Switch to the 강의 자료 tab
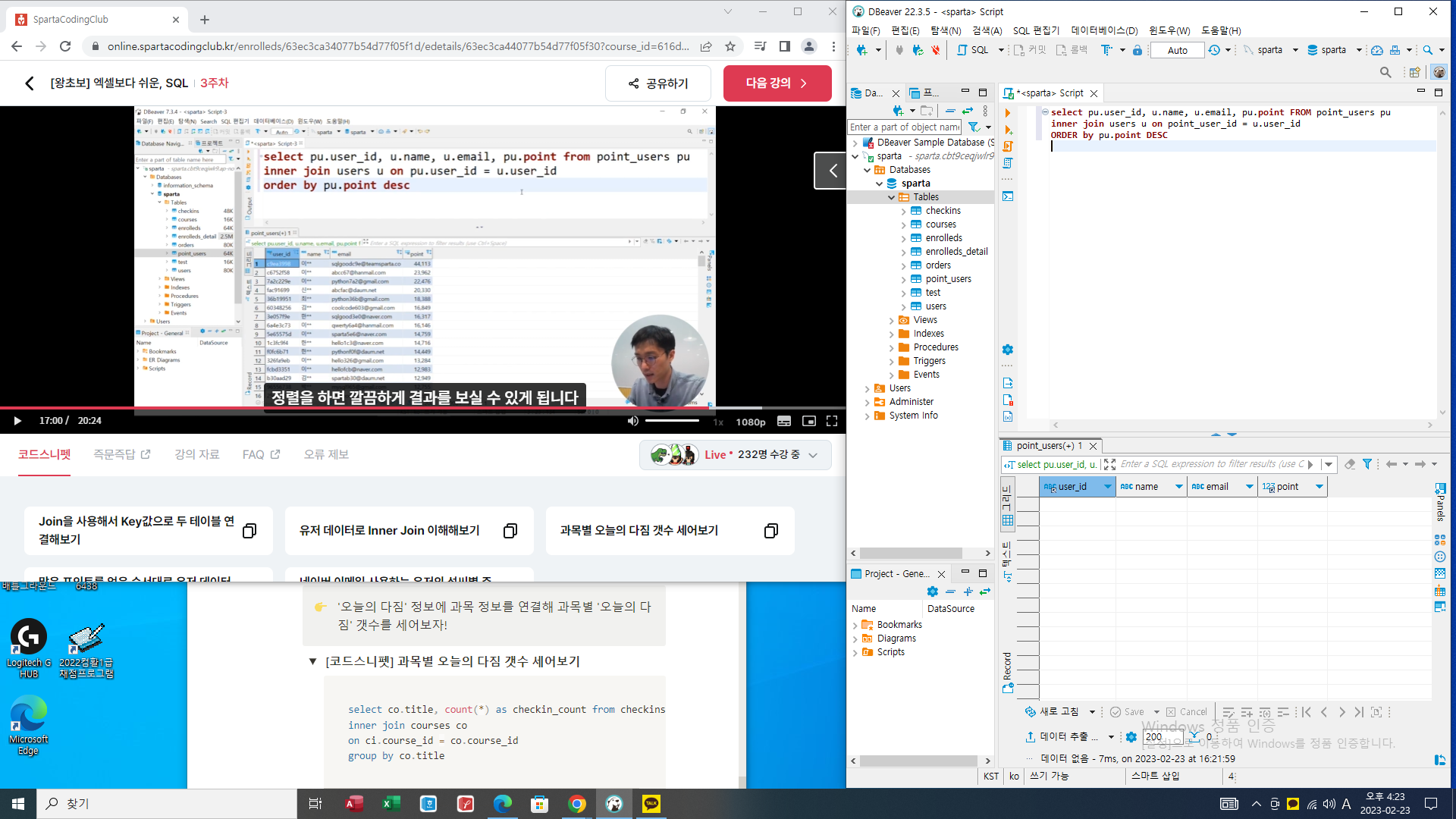The width and height of the screenshot is (1456, 819). pyautogui.click(x=197, y=454)
